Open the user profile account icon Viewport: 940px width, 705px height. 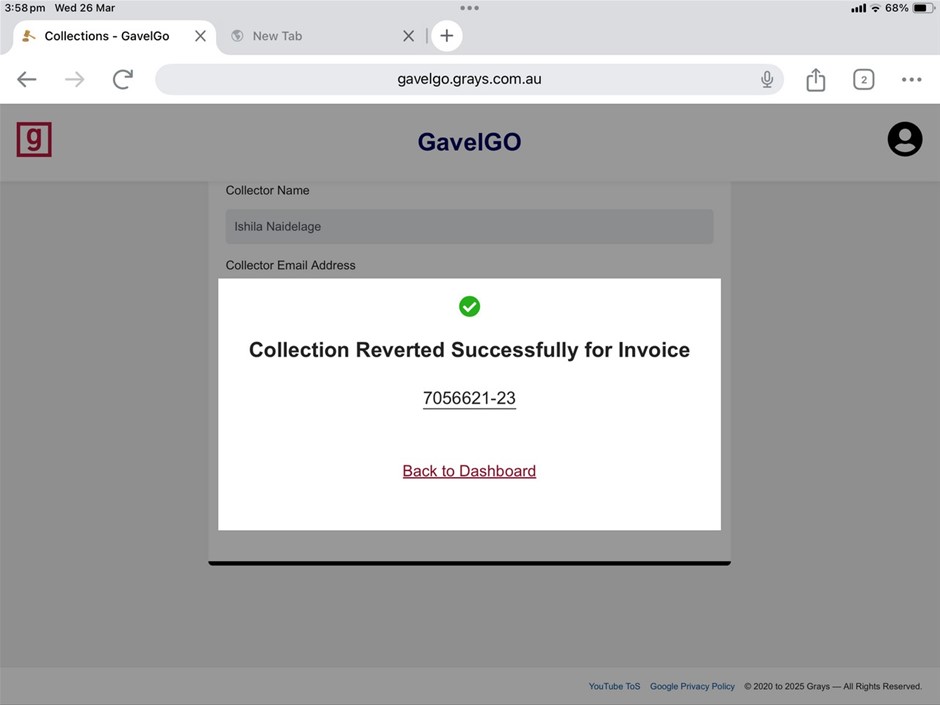[904, 139]
